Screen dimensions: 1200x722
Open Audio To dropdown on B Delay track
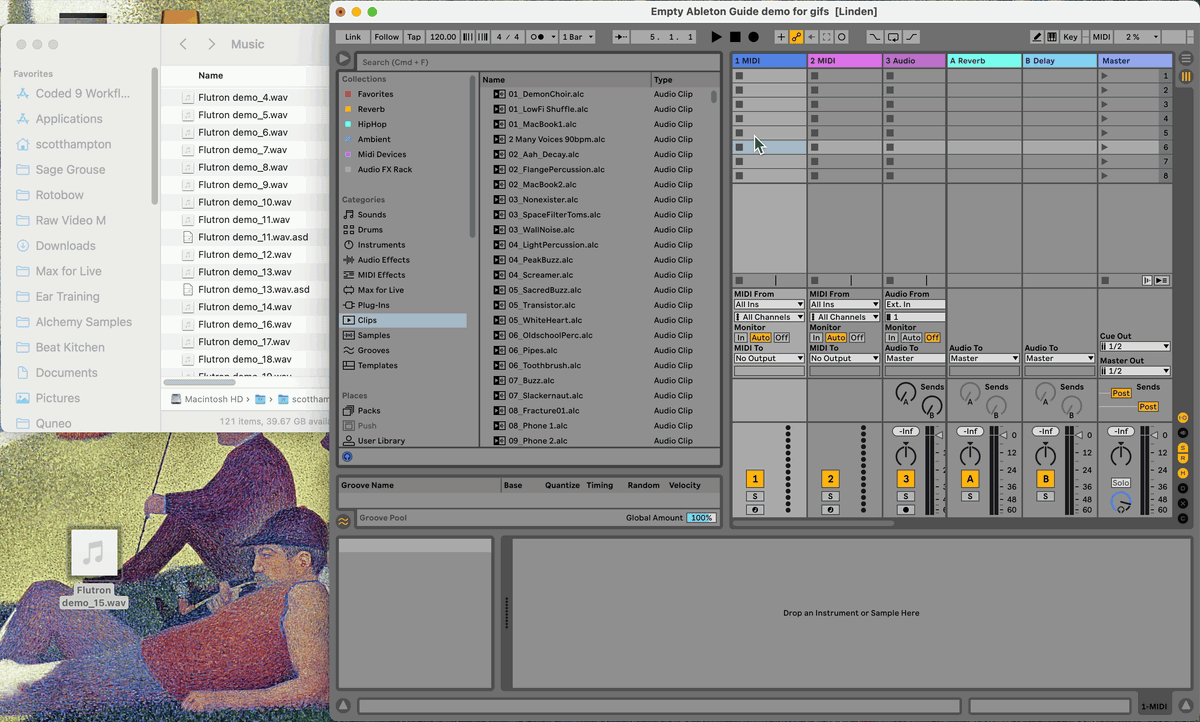1059,358
